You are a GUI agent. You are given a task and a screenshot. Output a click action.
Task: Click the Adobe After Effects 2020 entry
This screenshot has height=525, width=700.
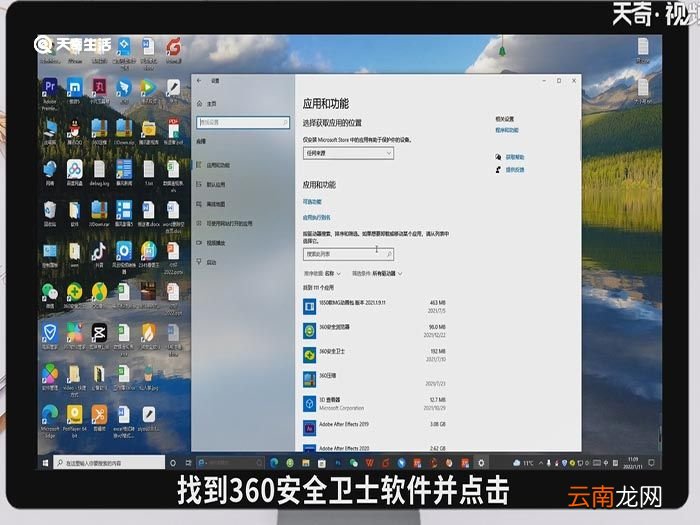tap(374, 448)
